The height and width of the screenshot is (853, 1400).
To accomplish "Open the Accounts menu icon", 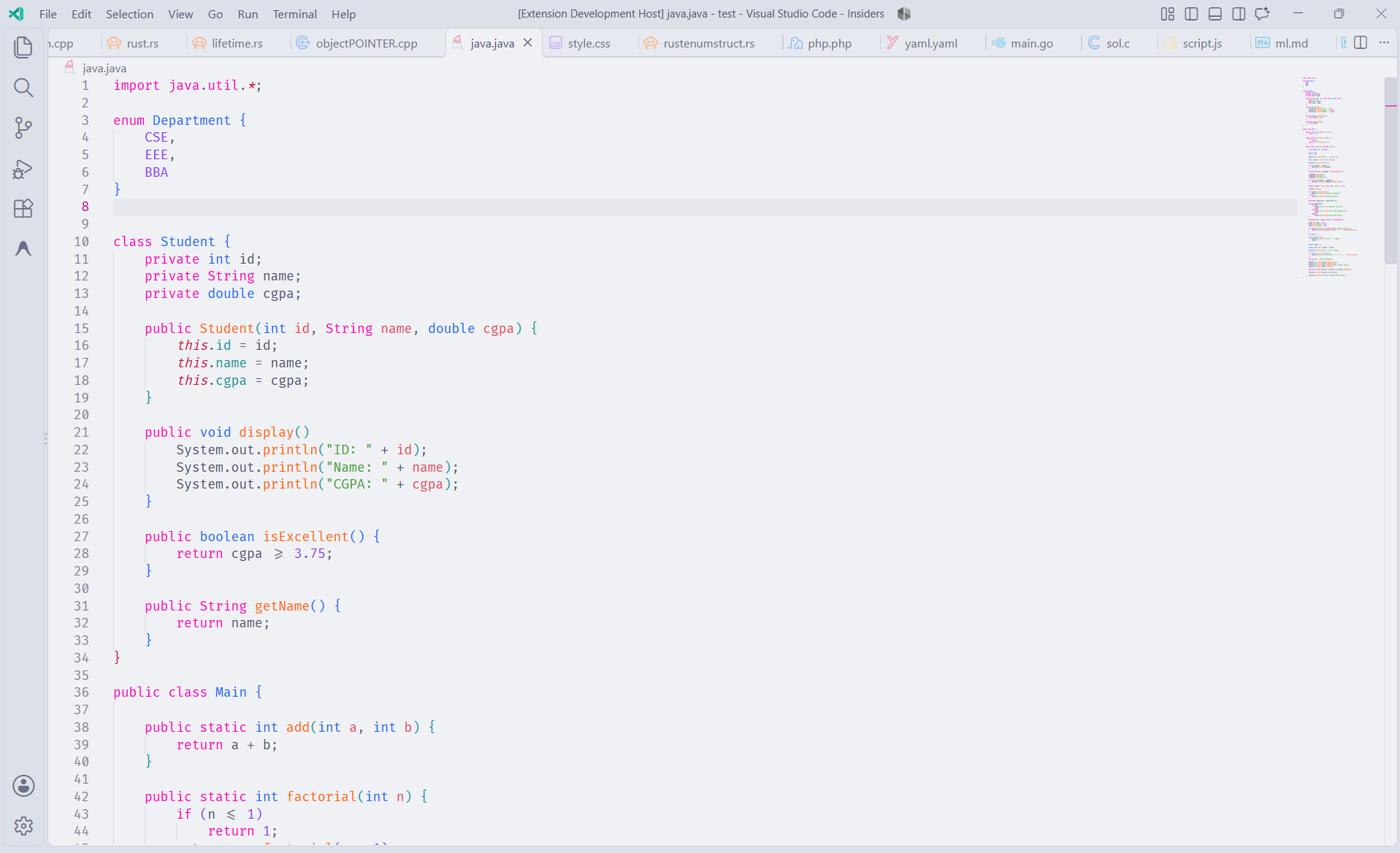I will coord(23,786).
